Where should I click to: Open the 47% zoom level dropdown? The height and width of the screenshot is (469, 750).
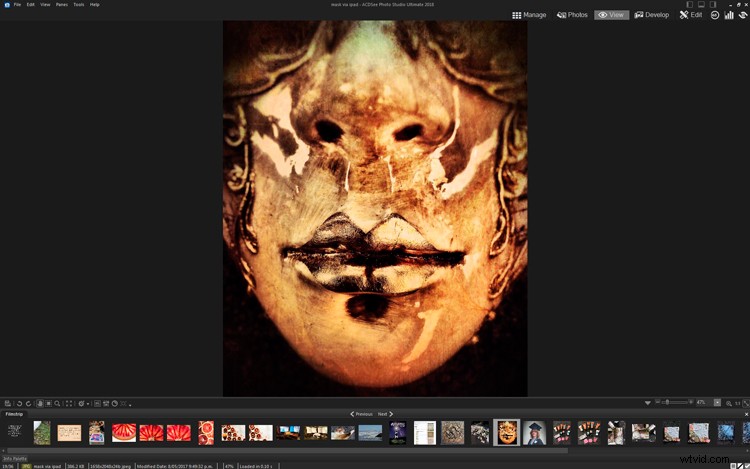pos(701,402)
